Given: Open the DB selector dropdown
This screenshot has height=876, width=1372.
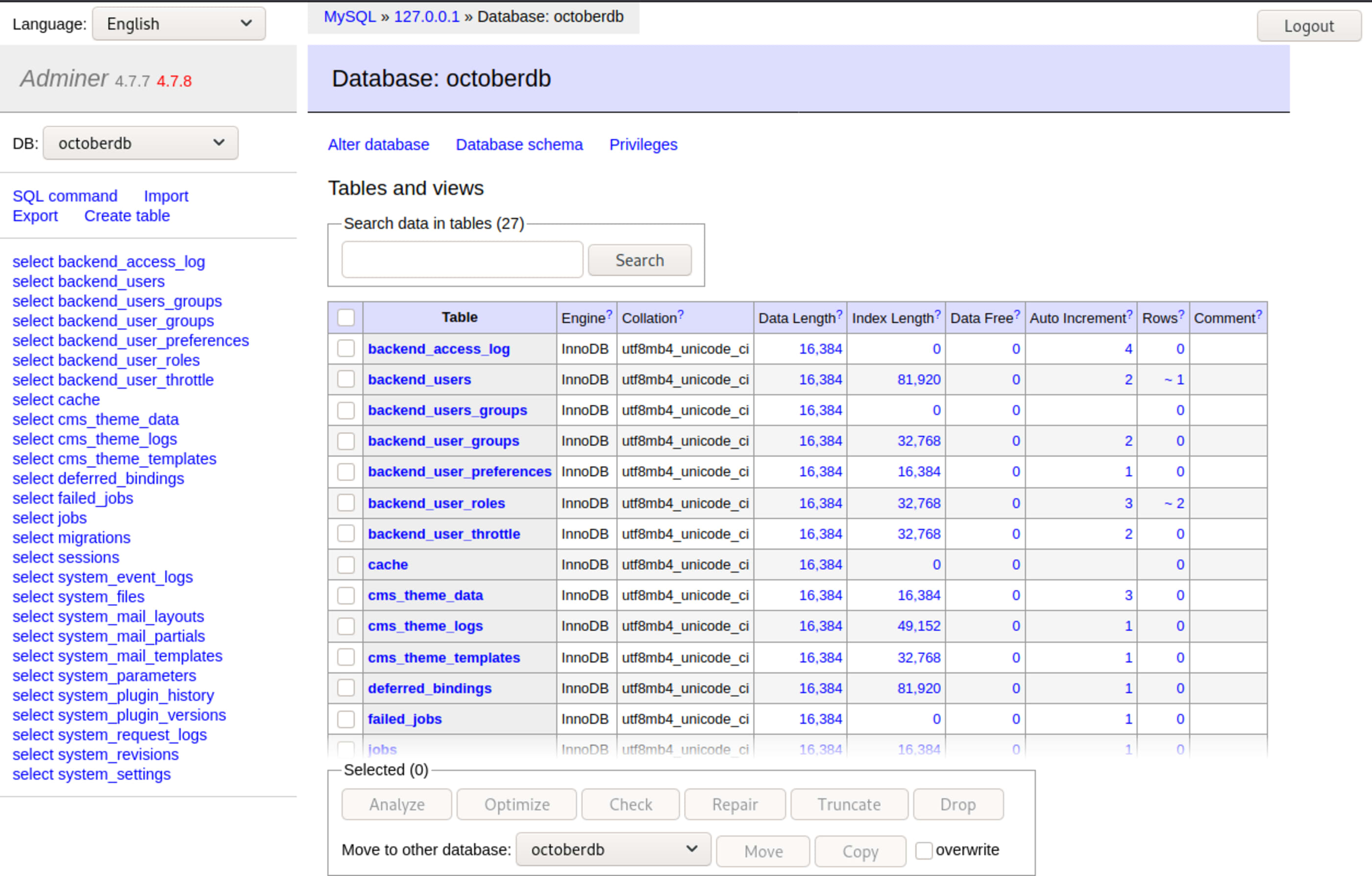Looking at the screenshot, I should pos(141,143).
